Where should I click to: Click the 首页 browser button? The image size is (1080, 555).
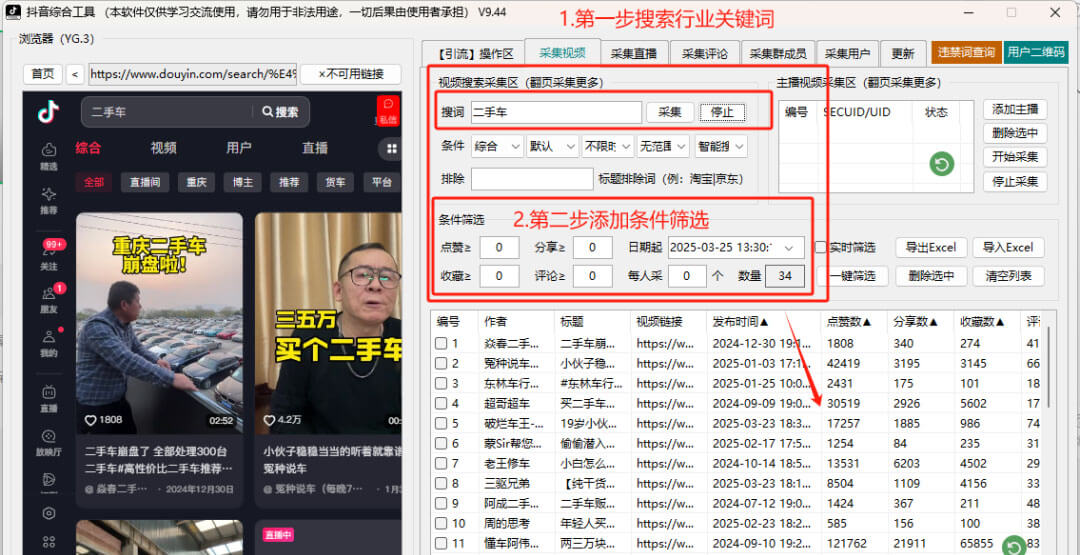(x=43, y=74)
